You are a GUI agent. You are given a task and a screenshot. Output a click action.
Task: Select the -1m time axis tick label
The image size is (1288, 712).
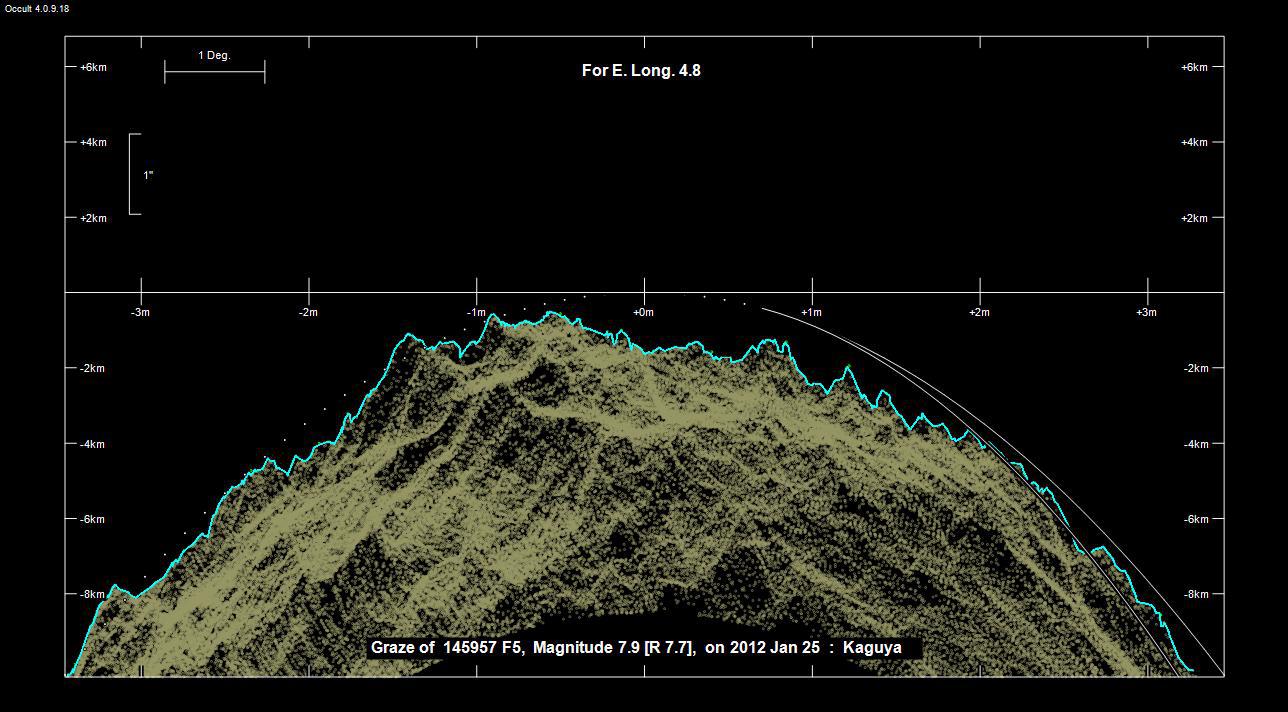pyautogui.click(x=476, y=312)
